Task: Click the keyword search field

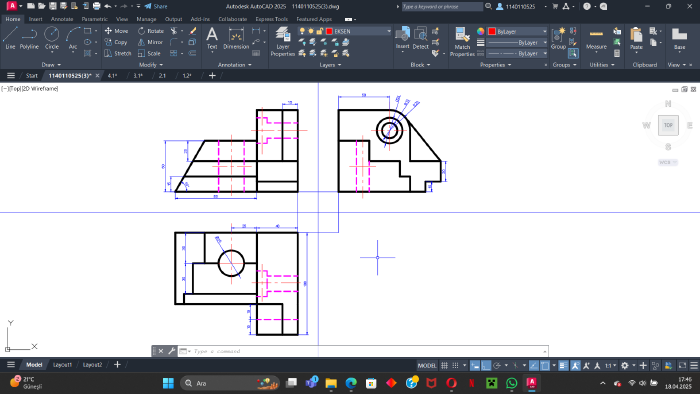Action: point(442,6)
